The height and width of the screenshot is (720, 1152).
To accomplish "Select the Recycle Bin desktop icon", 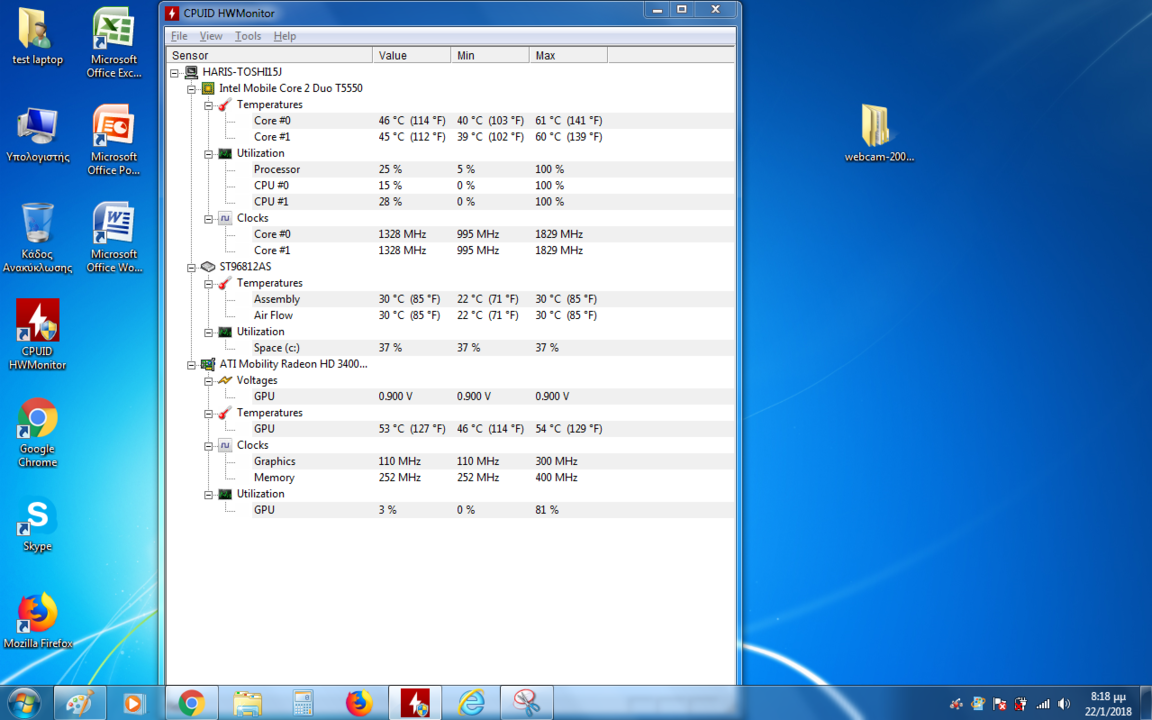I will coord(37,238).
